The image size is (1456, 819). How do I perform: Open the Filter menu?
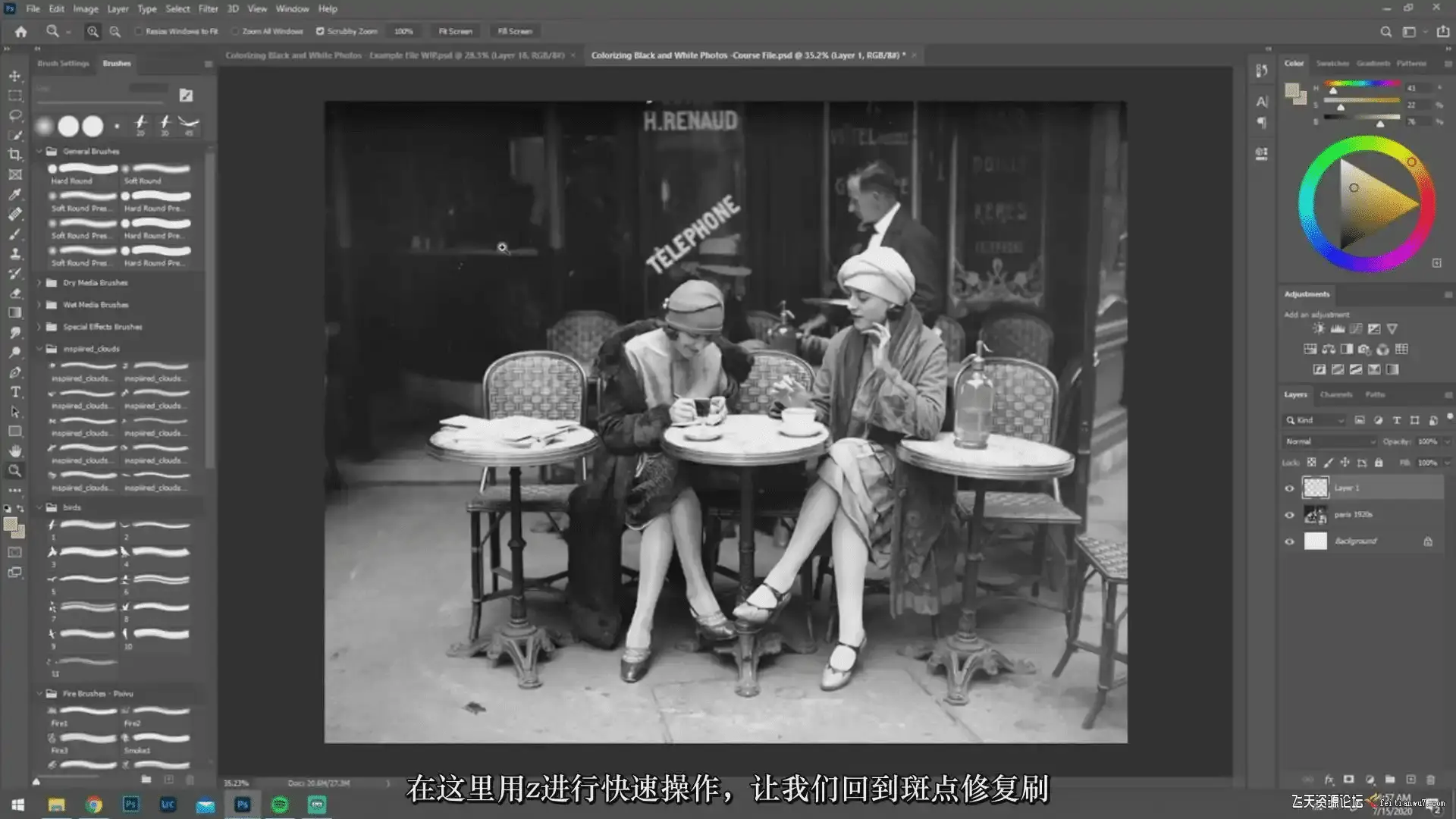(208, 8)
